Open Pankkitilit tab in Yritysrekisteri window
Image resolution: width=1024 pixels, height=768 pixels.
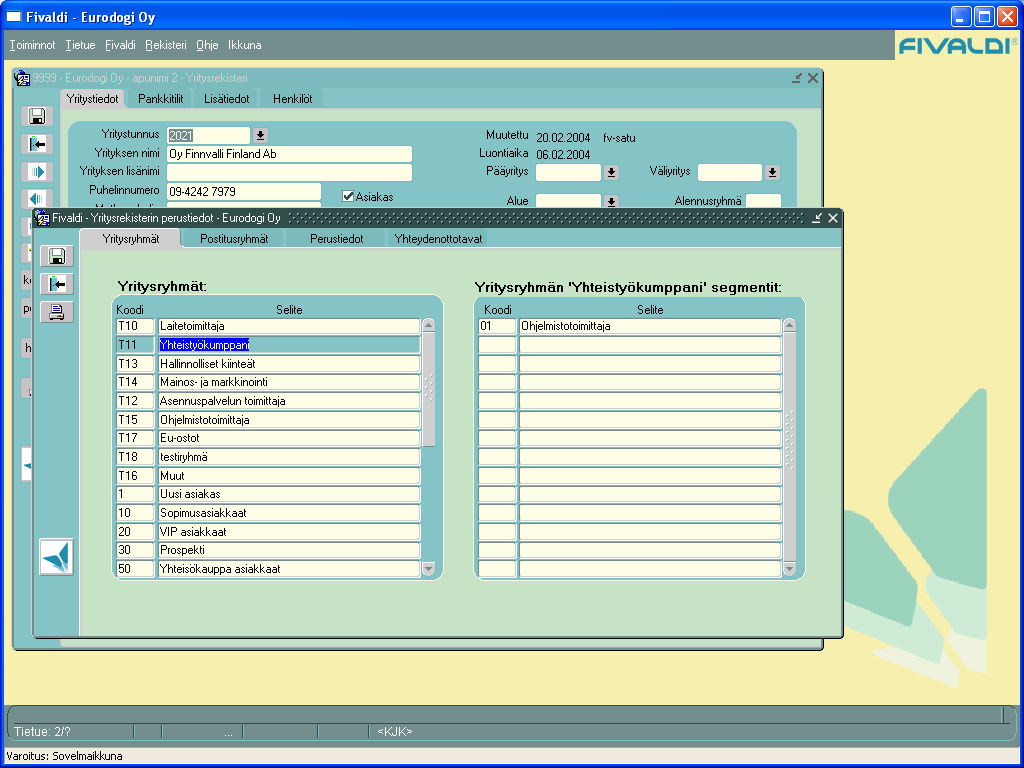point(161,99)
